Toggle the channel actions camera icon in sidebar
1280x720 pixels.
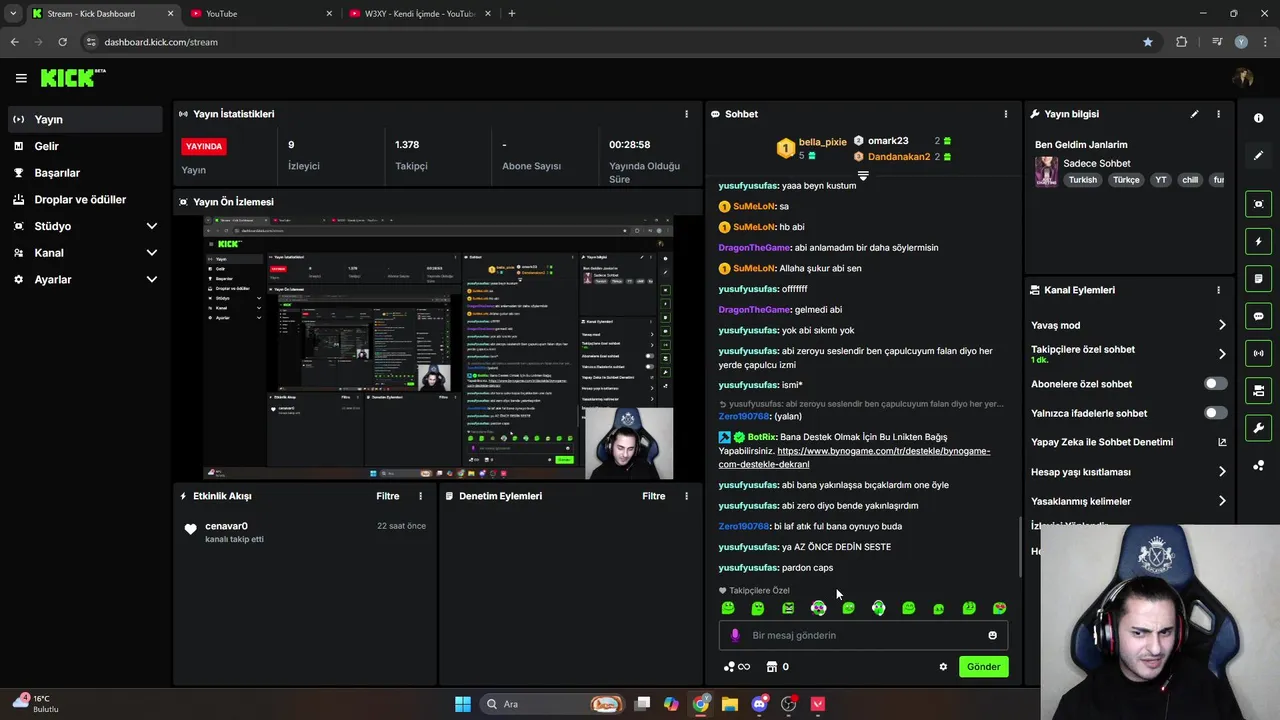pyautogui.click(x=1258, y=390)
